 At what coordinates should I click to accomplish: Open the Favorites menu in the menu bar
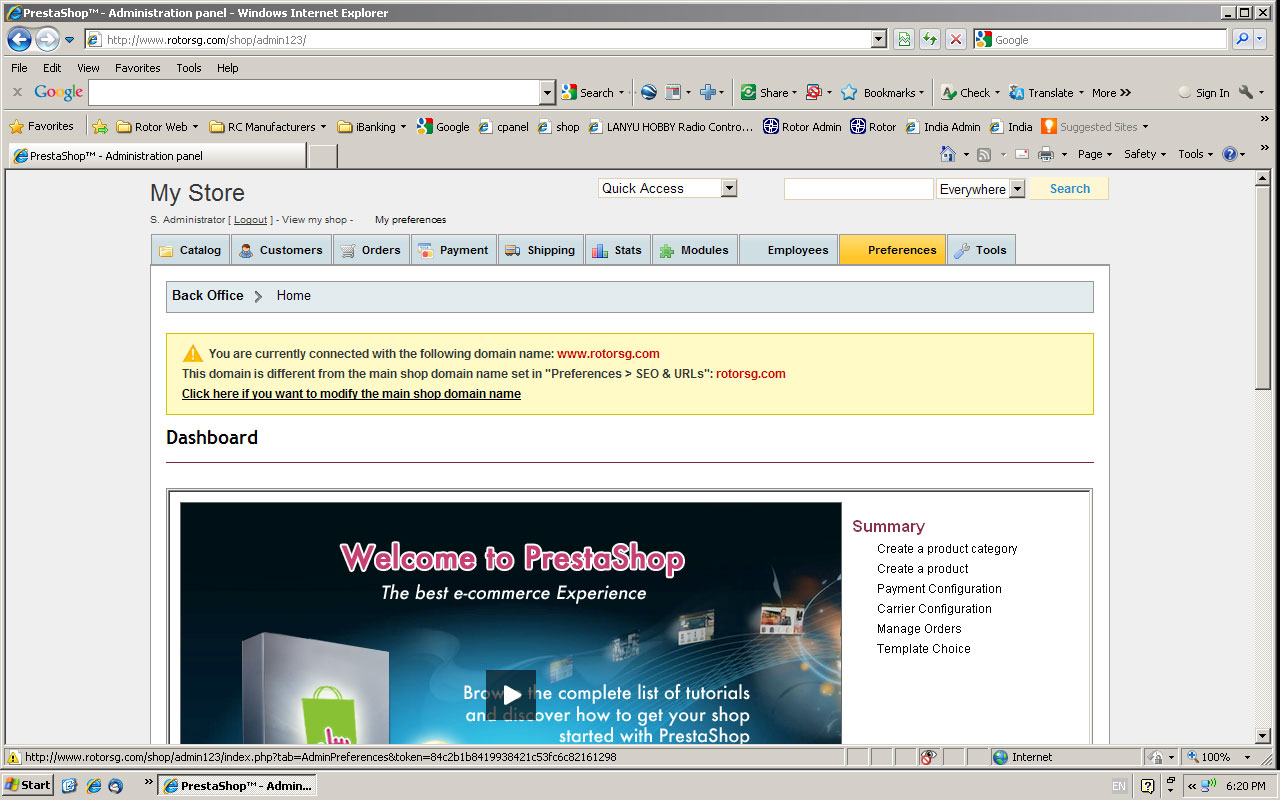(137, 68)
